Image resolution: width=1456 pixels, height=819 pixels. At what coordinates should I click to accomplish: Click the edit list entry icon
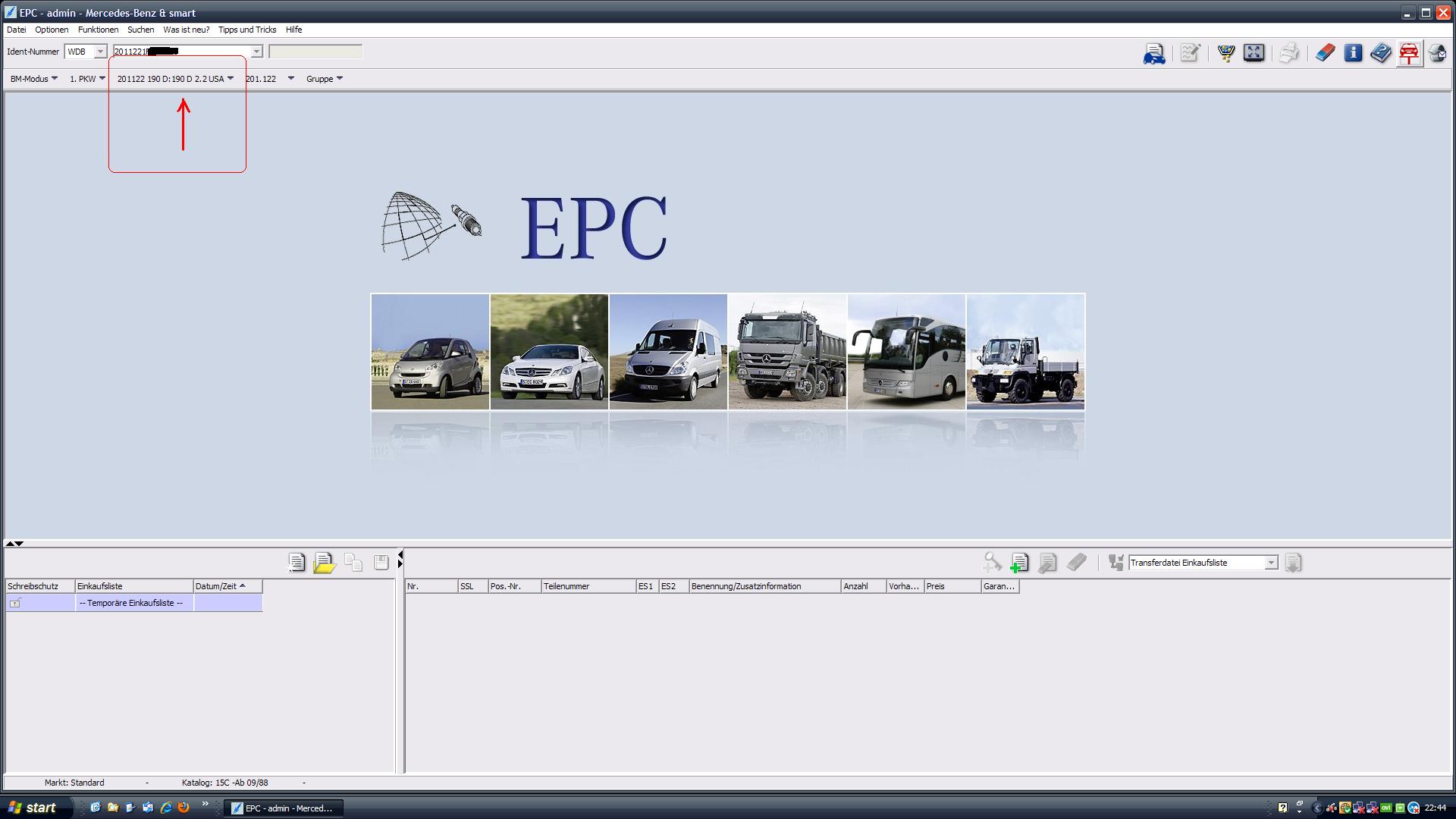(x=1047, y=563)
